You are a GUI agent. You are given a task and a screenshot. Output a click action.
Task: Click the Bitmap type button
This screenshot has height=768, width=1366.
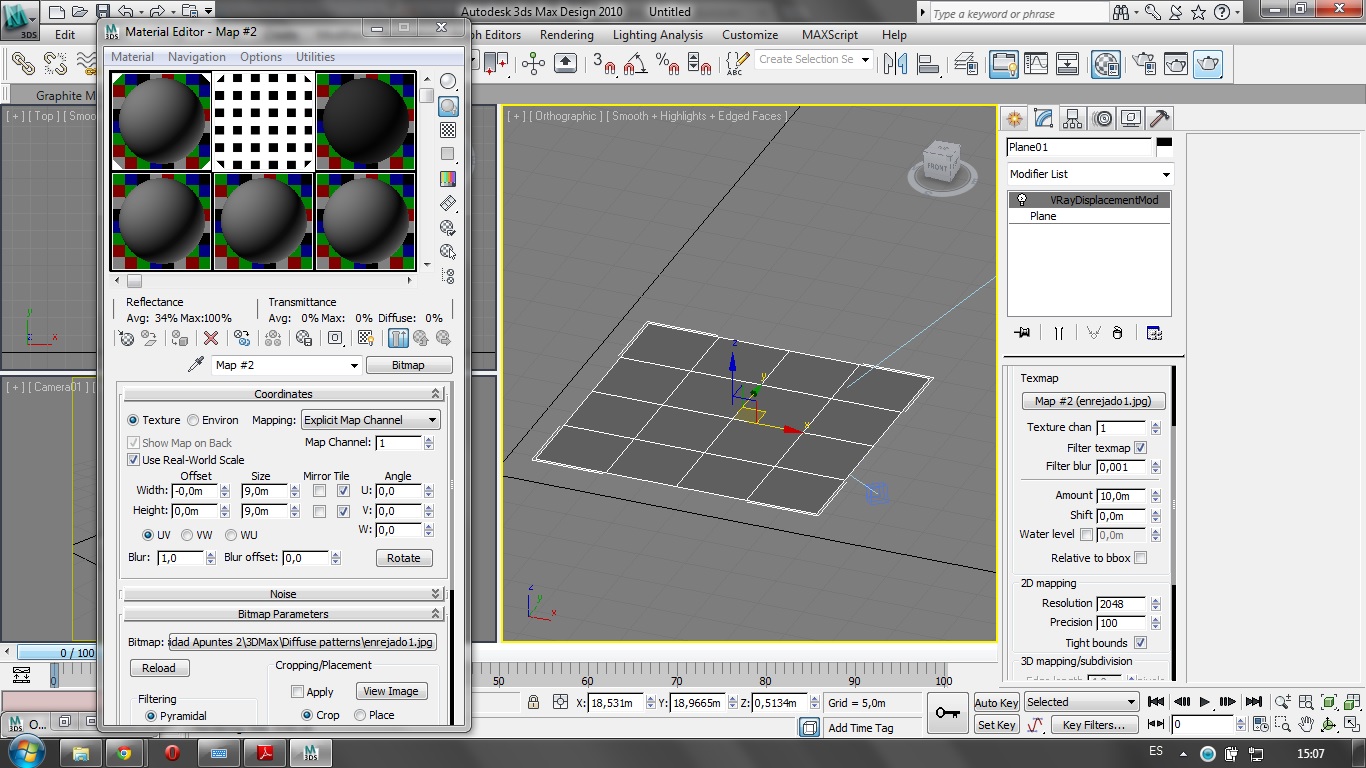tap(408, 365)
